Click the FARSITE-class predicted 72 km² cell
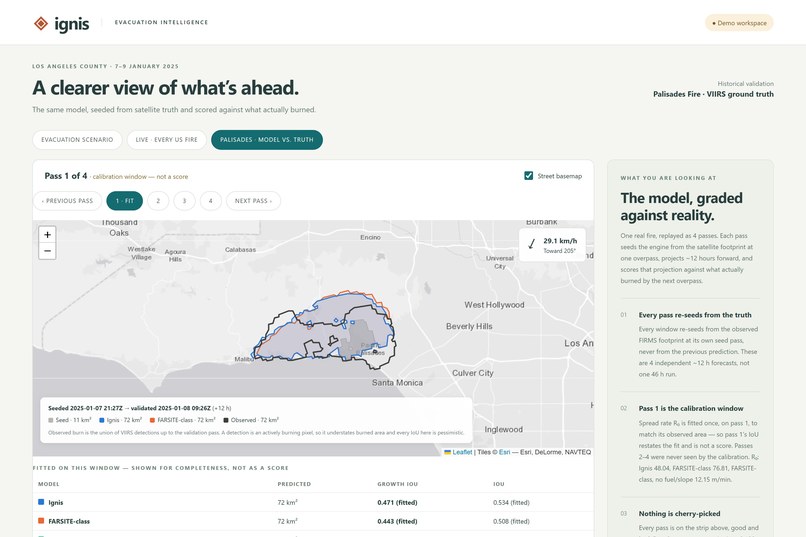The width and height of the screenshot is (806, 537). (x=287, y=521)
